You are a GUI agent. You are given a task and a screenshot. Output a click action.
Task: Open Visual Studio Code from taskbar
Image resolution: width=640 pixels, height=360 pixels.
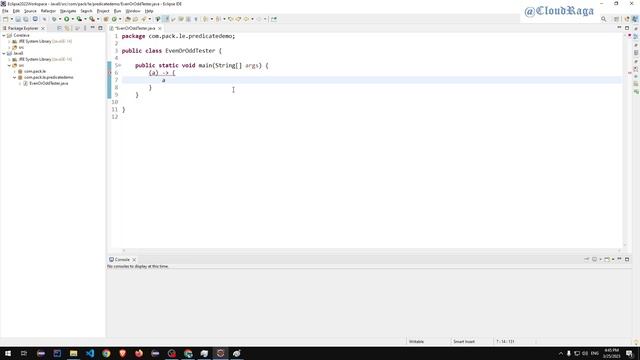point(90,353)
